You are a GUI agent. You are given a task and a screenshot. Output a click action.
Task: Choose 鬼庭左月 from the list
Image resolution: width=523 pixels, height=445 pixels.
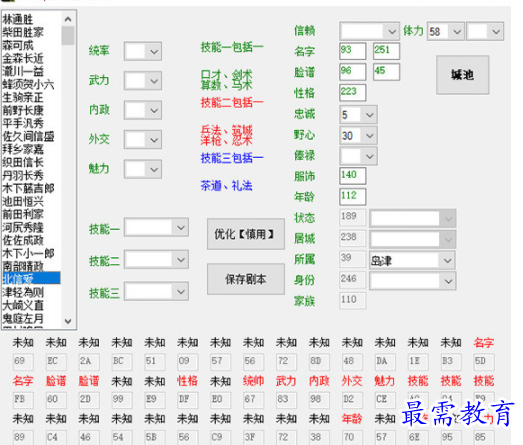click(23, 319)
